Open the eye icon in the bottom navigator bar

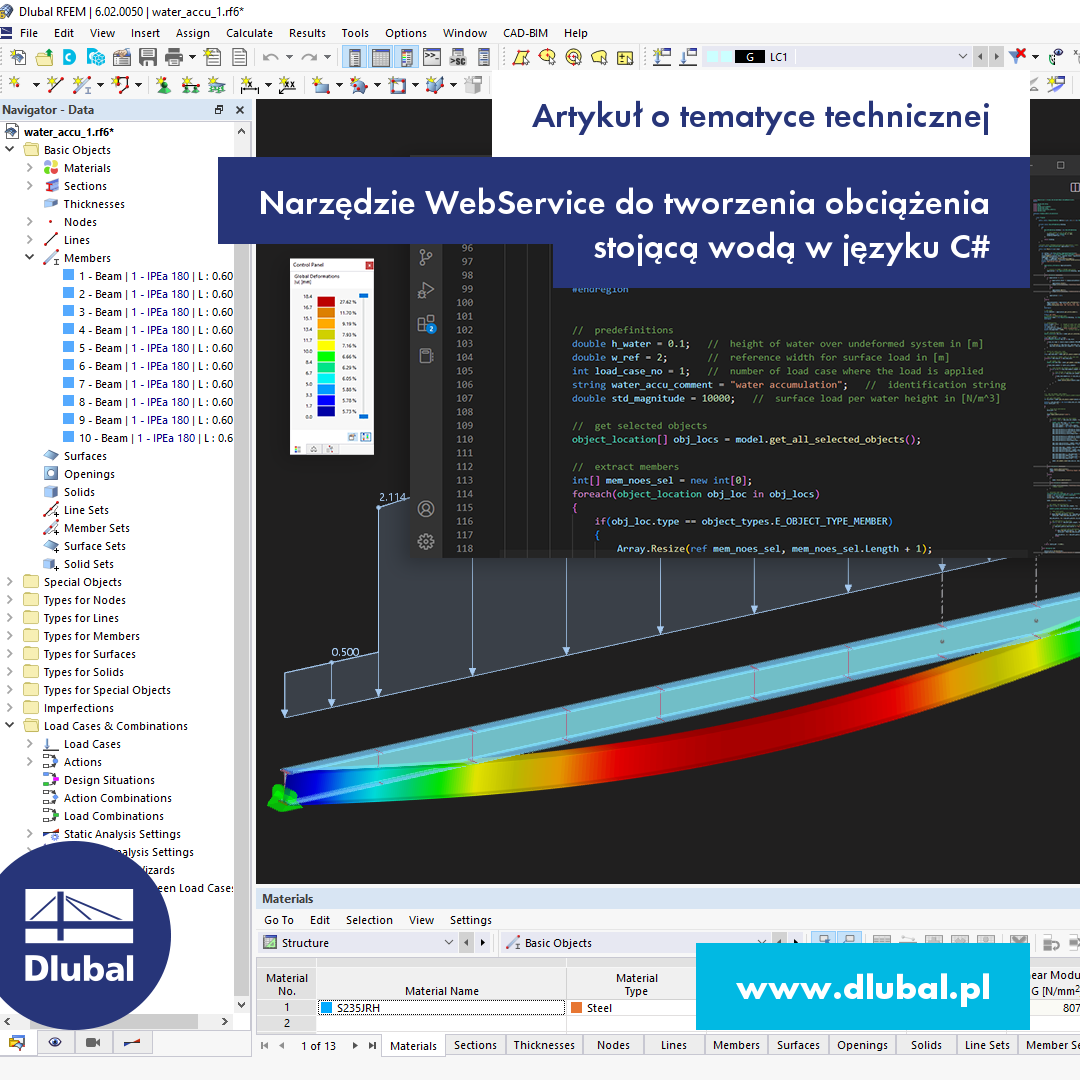tap(56, 1042)
